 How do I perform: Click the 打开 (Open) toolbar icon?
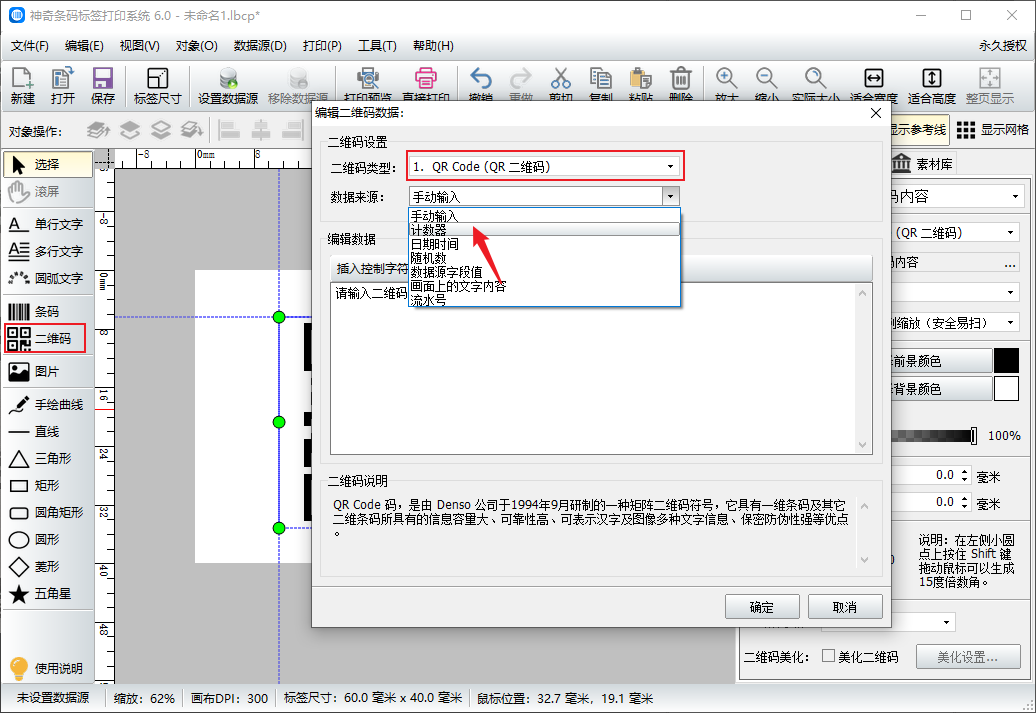[x=63, y=85]
